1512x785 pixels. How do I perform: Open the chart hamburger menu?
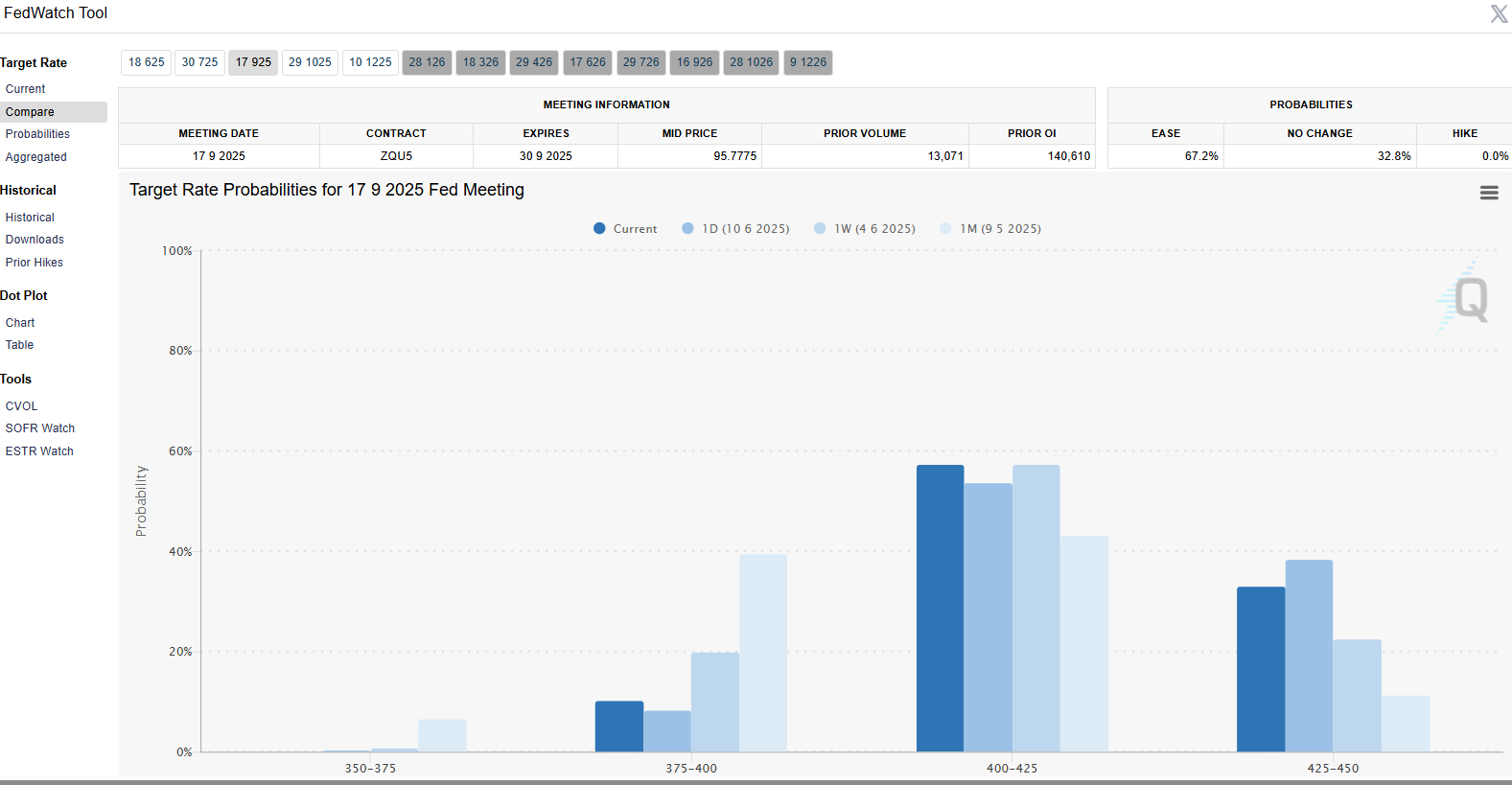click(1489, 193)
